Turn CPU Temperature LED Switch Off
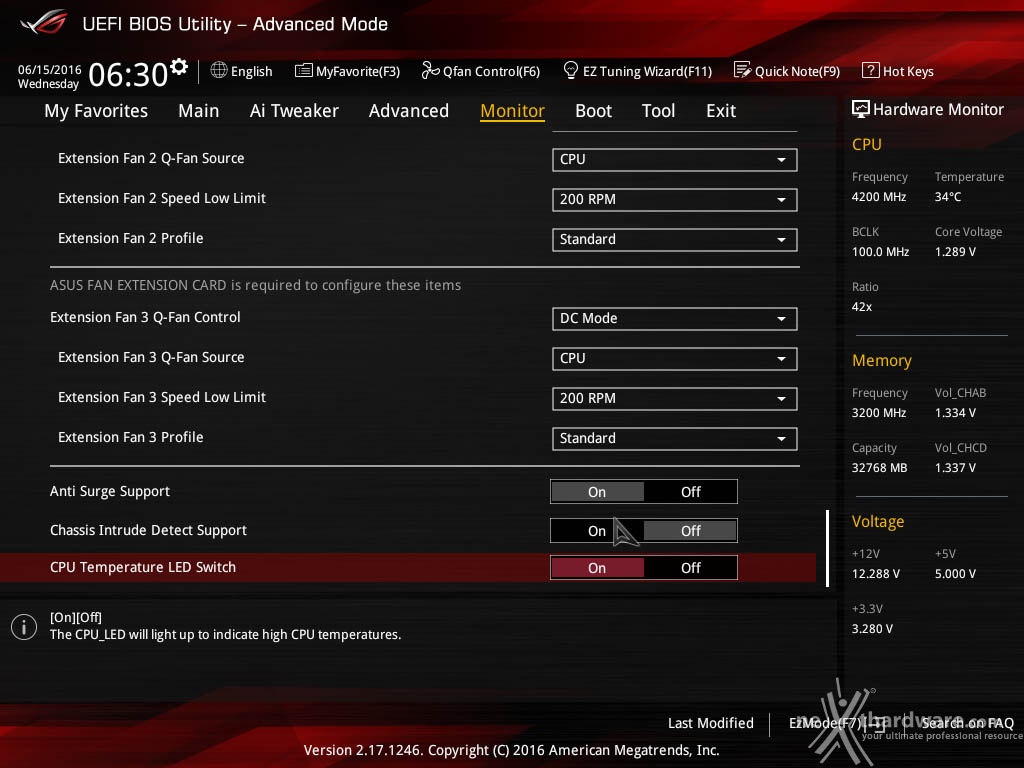The height and width of the screenshot is (768, 1024). tap(690, 568)
